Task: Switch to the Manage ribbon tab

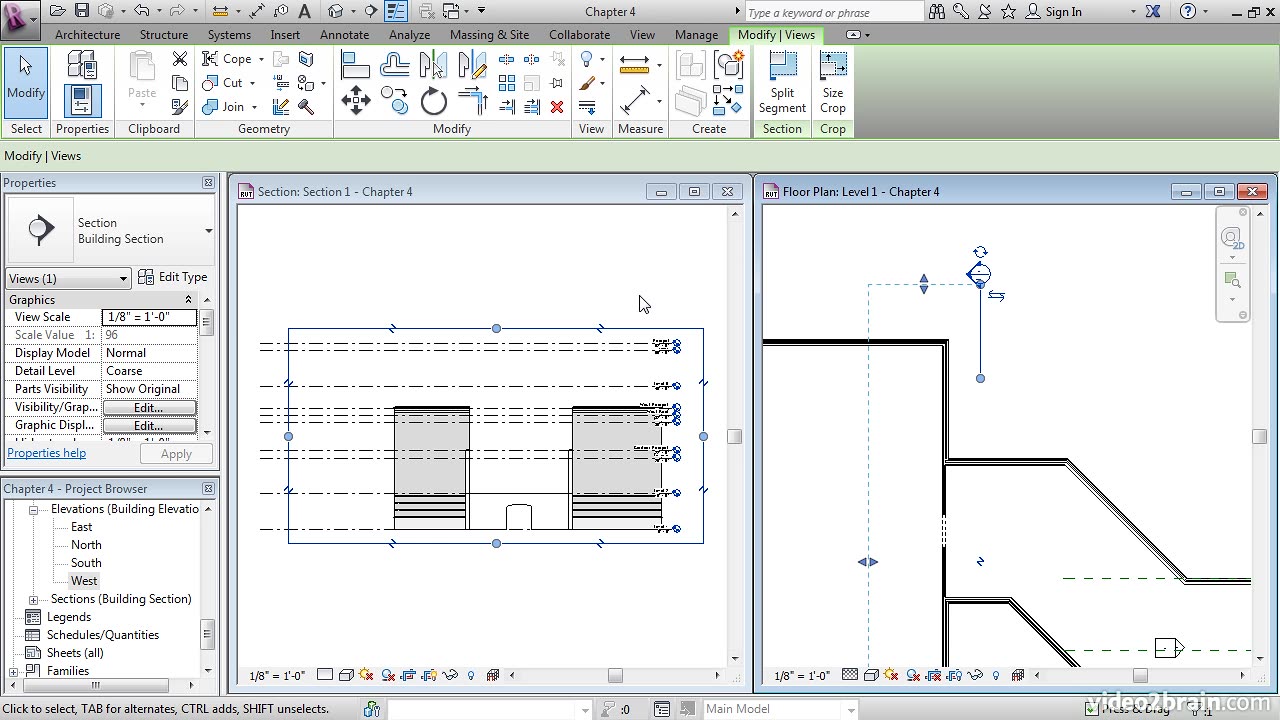Action: pos(696,34)
